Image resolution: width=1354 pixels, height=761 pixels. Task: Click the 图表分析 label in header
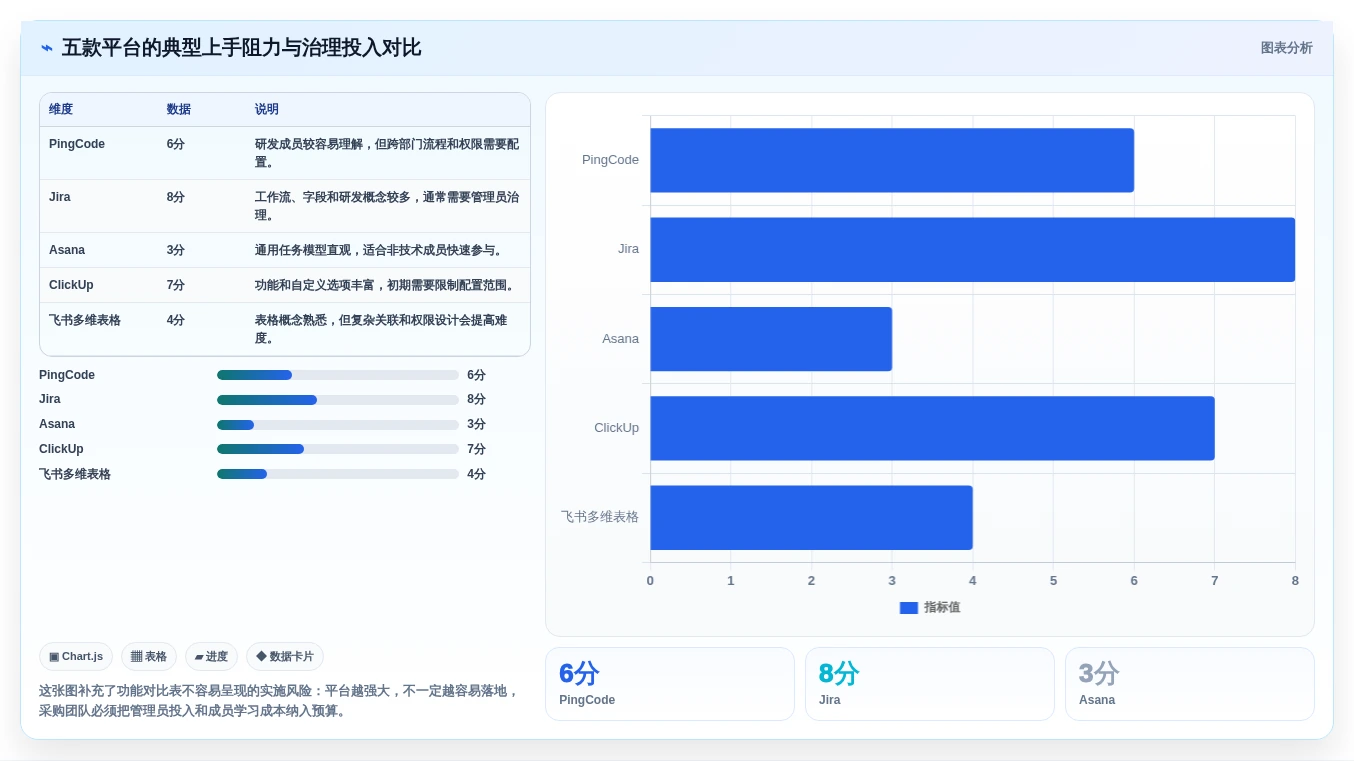click(1286, 48)
